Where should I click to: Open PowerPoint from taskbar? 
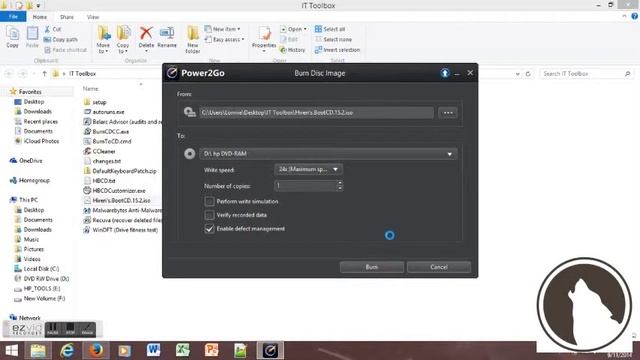212,351
